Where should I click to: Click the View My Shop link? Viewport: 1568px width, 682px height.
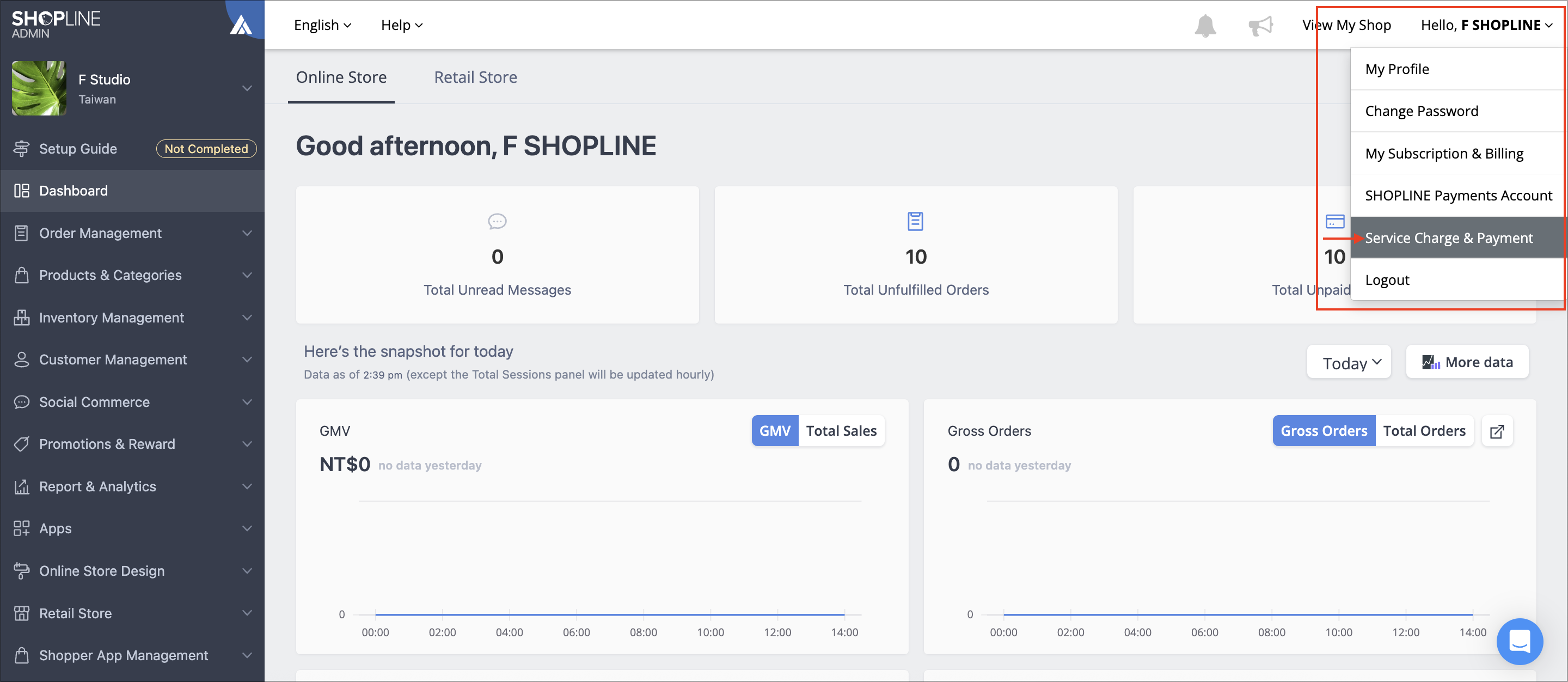[1346, 25]
